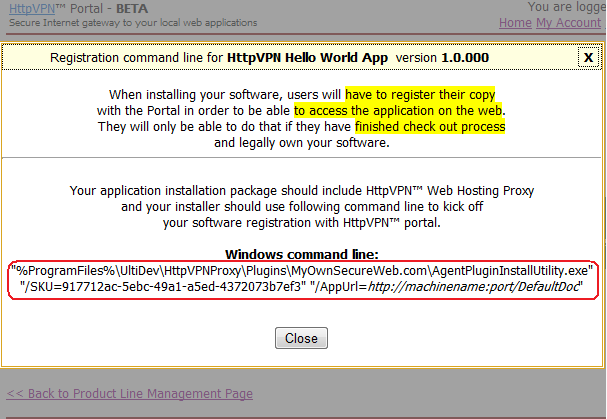Open the My Account link
The image size is (607, 419).
[x=568, y=22]
